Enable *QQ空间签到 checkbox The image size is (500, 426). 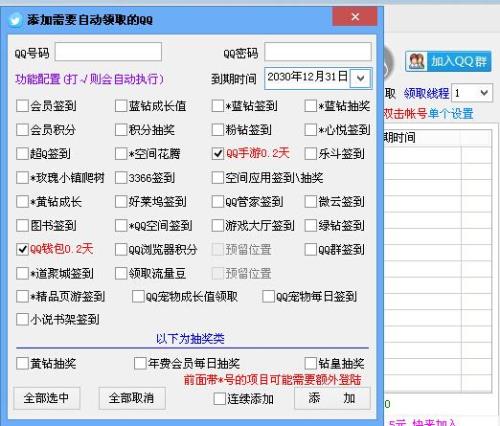pos(121,226)
